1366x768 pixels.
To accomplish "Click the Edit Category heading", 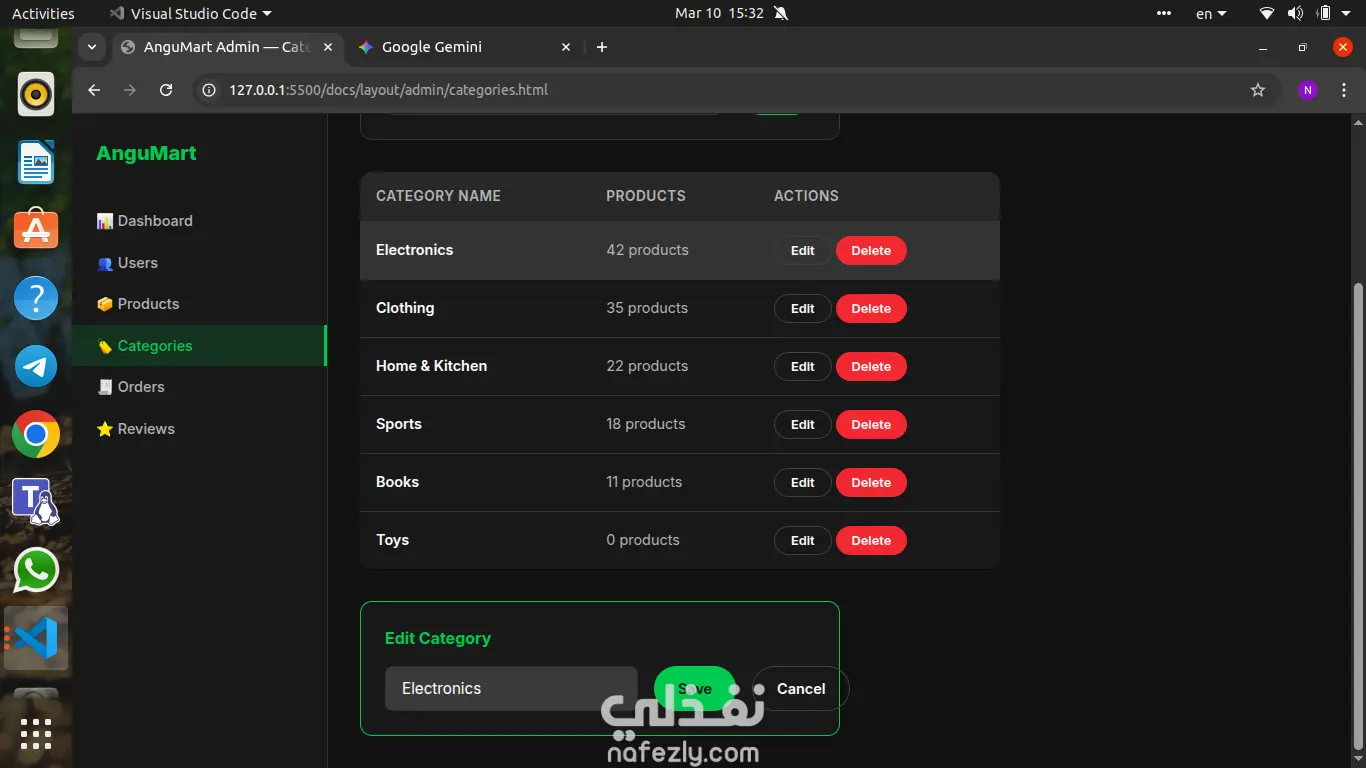I will point(438,638).
